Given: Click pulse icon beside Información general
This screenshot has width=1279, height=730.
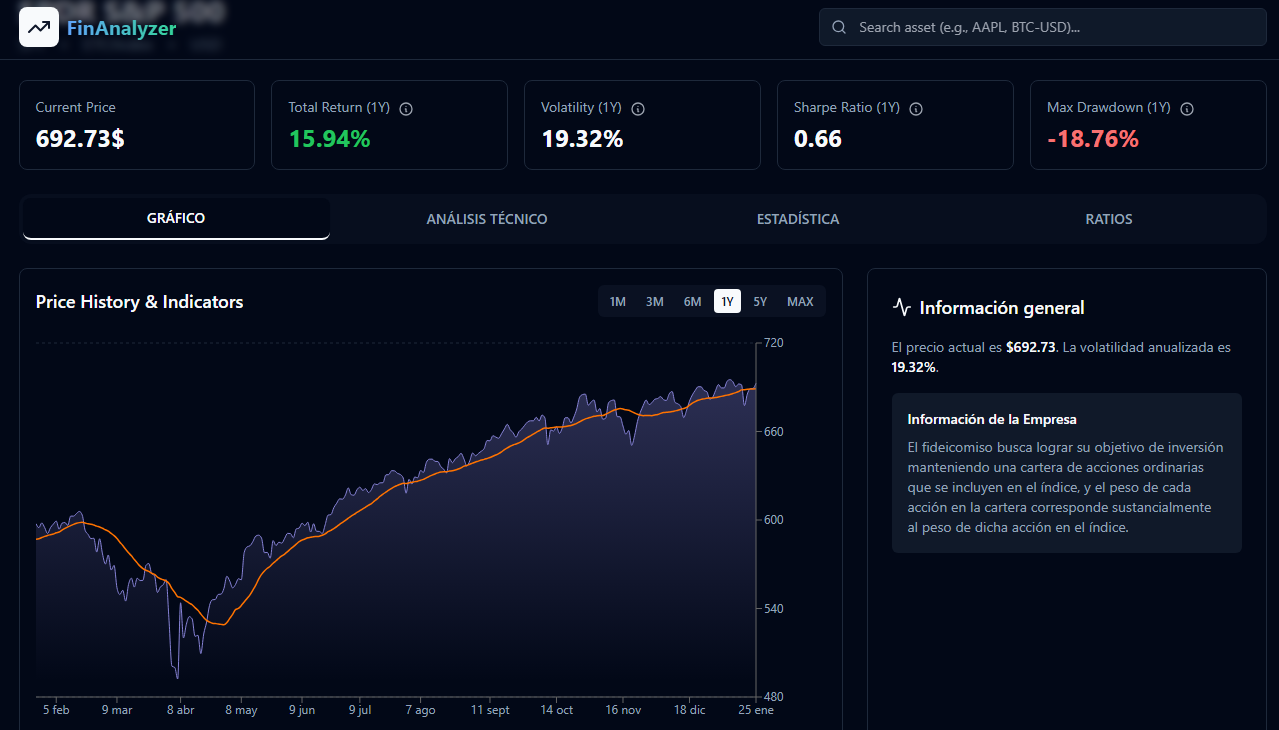Looking at the screenshot, I should coord(901,308).
